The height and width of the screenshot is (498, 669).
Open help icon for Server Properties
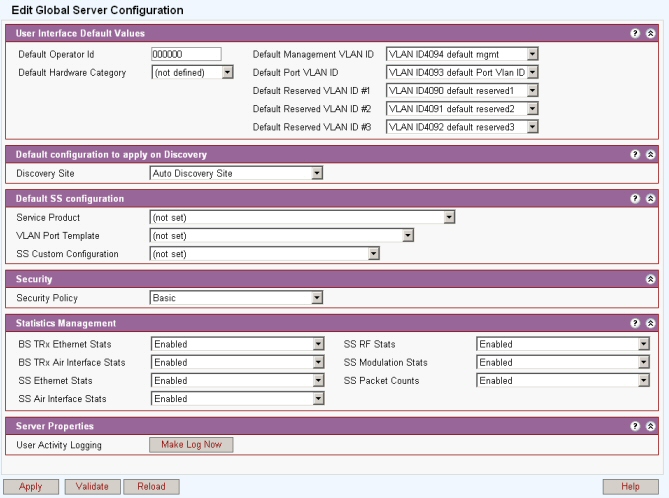(x=635, y=426)
